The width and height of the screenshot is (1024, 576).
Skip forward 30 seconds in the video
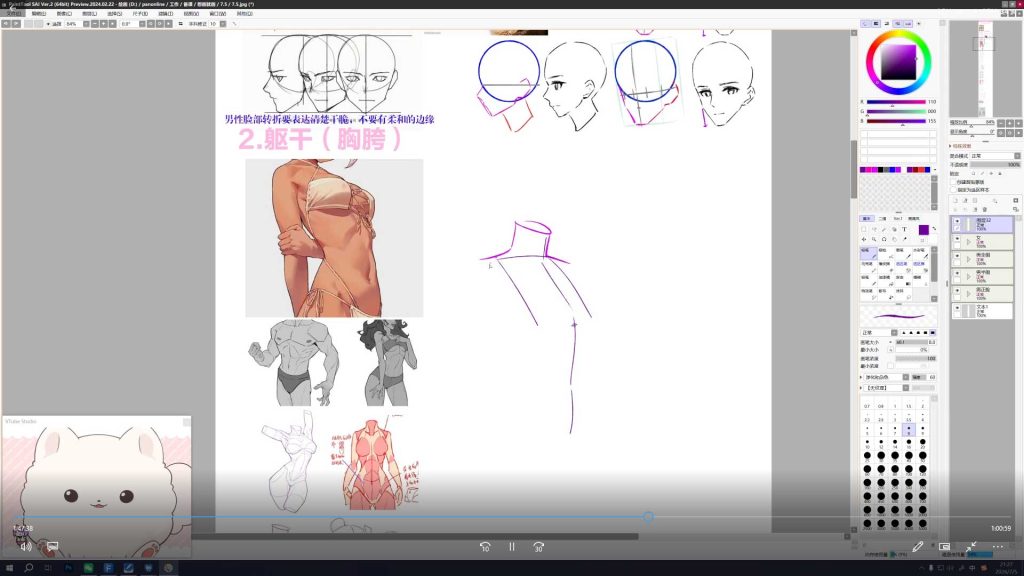538,547
